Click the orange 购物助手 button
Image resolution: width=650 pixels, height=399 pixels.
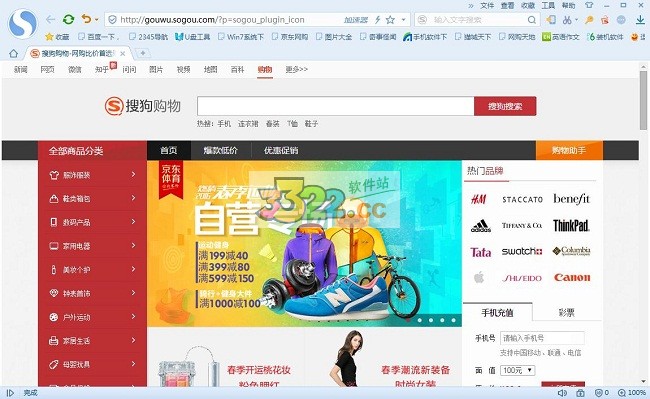[569, 150]
